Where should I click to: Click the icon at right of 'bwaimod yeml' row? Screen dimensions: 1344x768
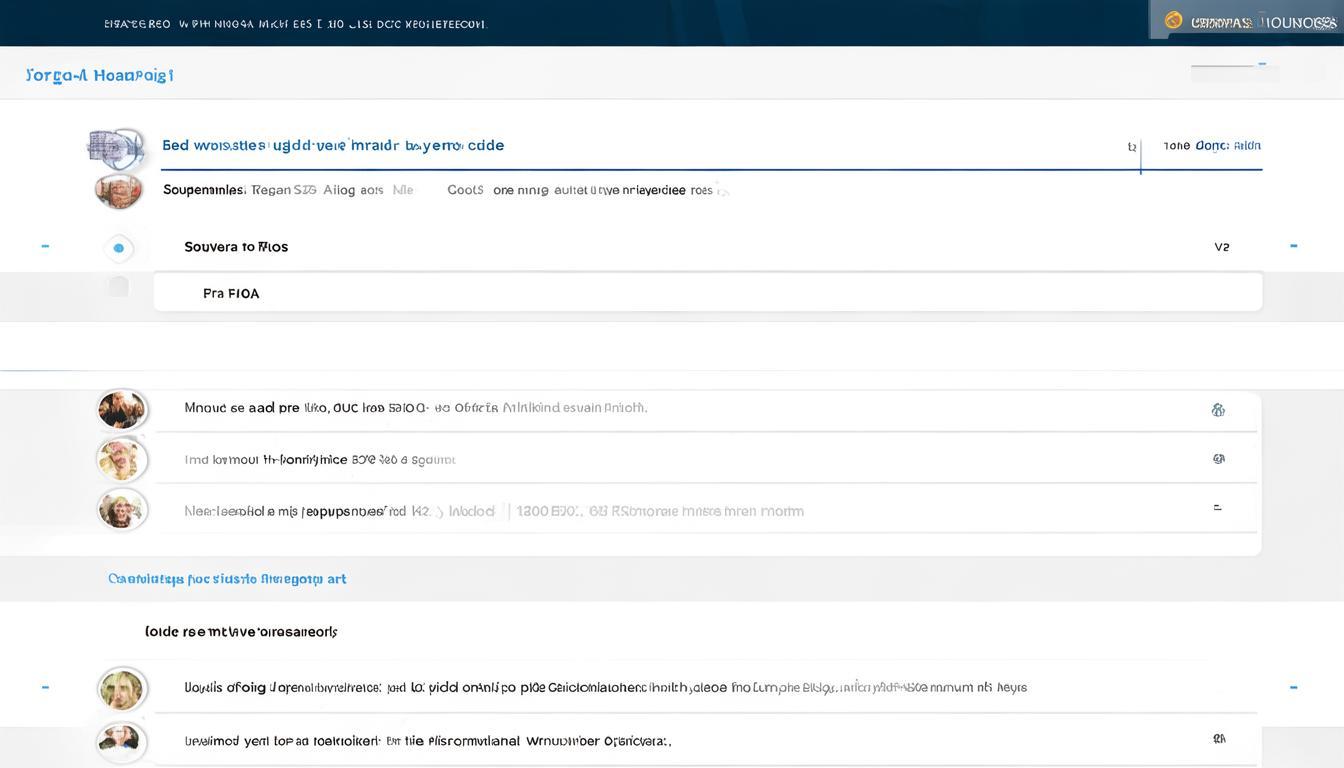[x=1218, y=739]
